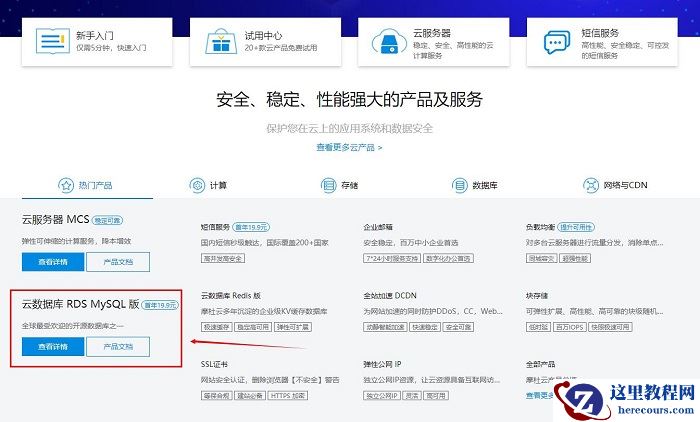Open the SSL证书 product link

214,364
